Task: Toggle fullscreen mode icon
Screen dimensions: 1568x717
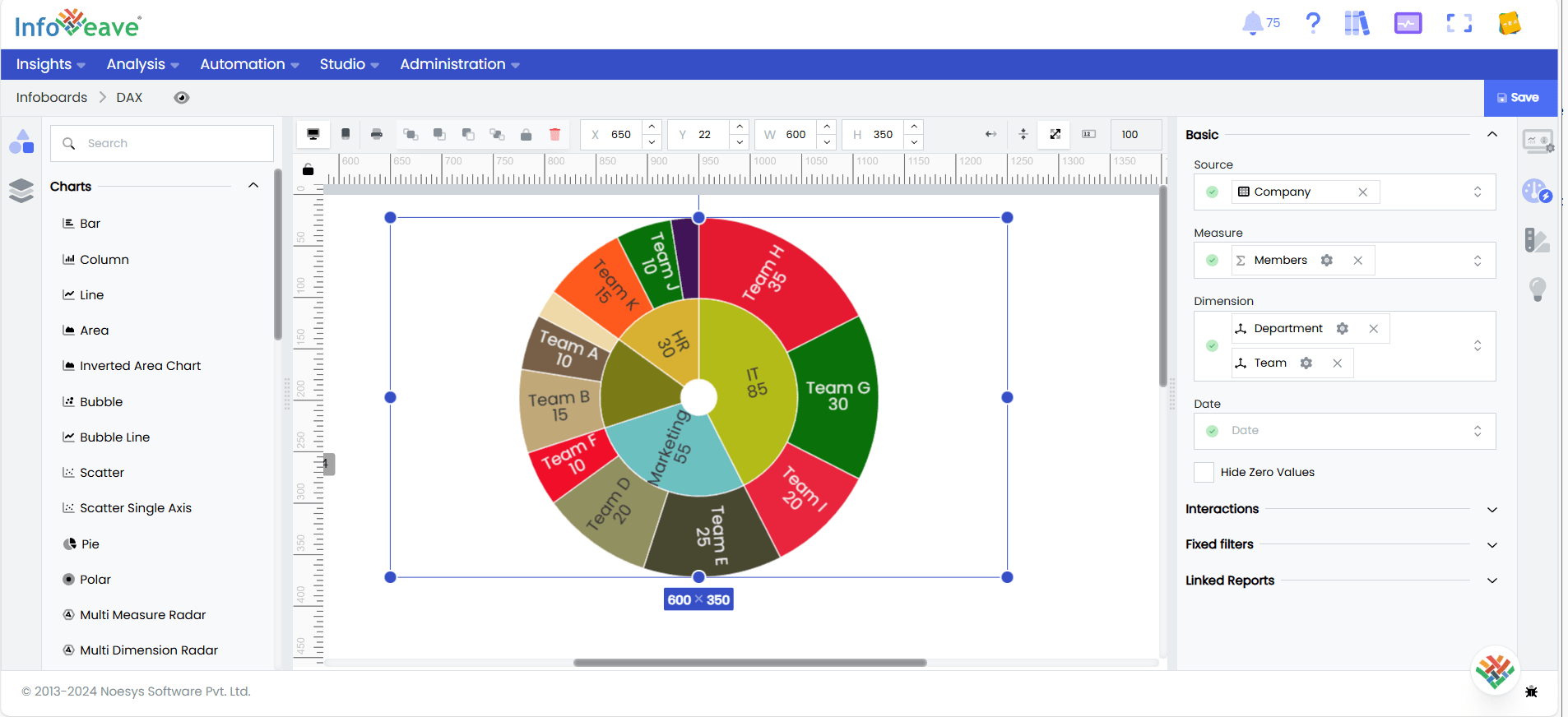Action: tap(1459, 23)
